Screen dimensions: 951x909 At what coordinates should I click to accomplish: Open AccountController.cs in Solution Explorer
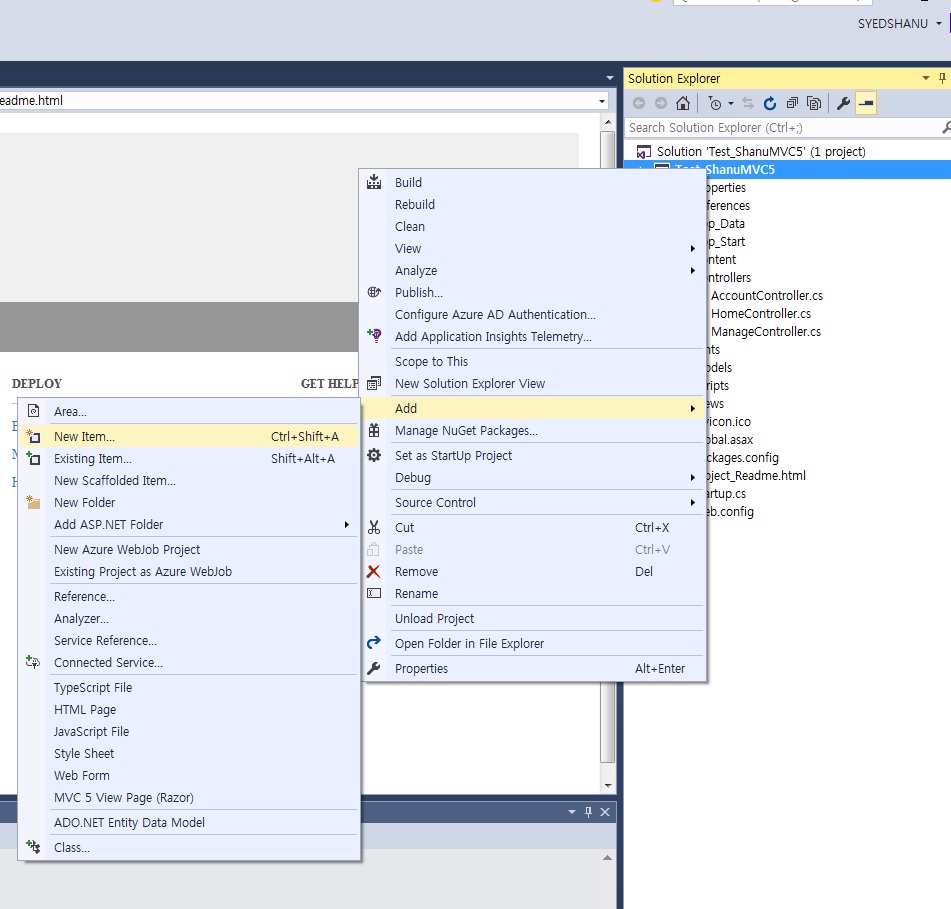[x=767, y=295]
